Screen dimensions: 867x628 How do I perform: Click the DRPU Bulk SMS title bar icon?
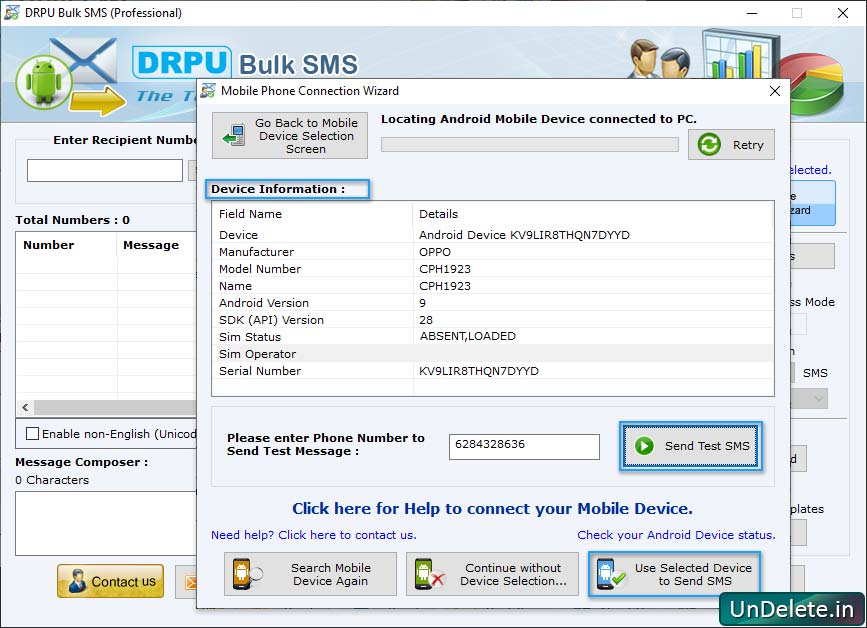coord(12,13)
